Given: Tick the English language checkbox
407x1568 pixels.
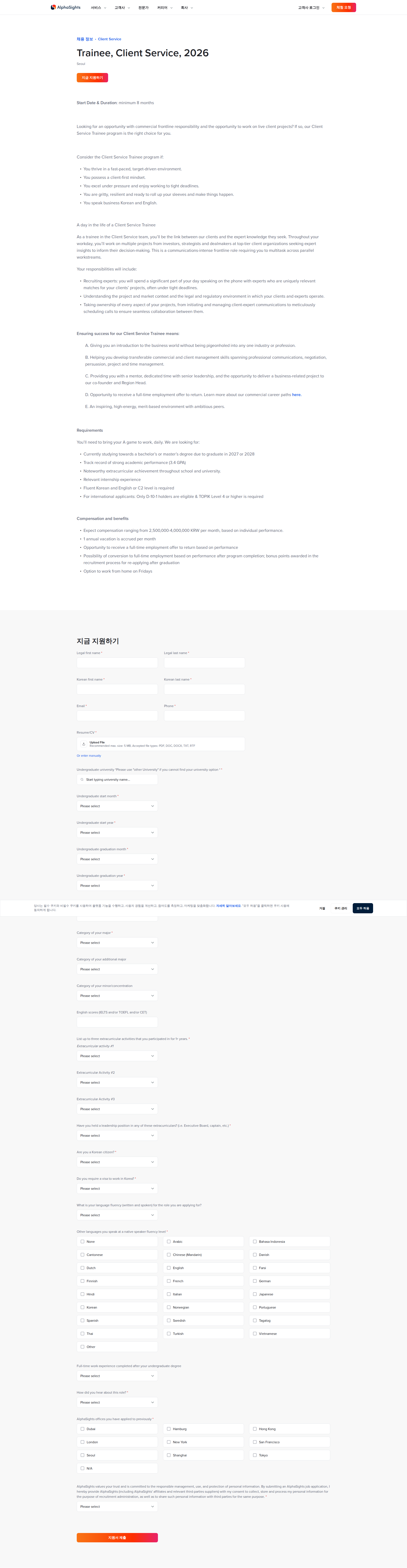Looking at the screenshot, I should (x=169, y=1268).
